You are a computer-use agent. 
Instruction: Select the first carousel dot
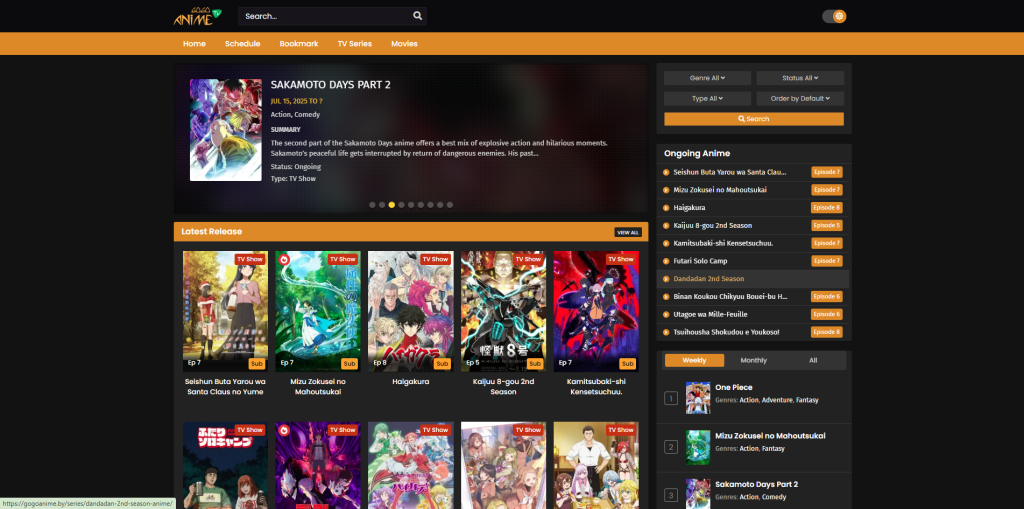click(372, 205)
